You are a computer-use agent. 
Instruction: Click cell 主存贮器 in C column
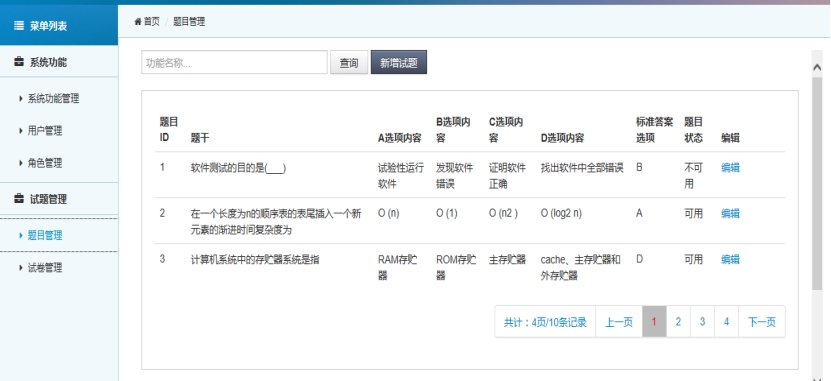point(507,260)
